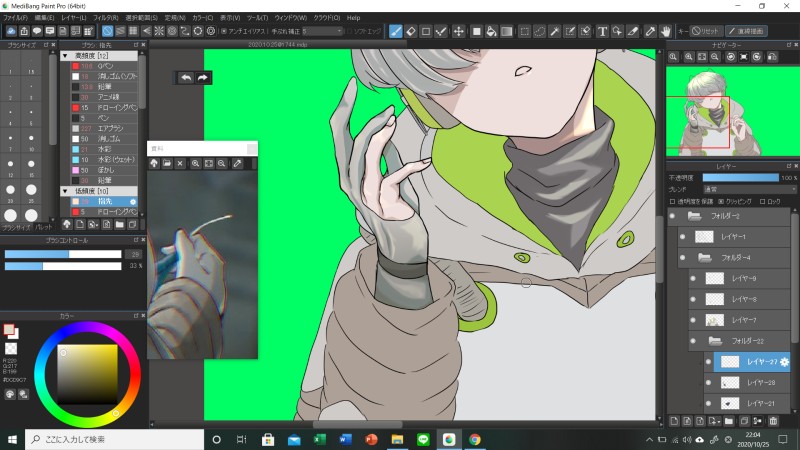Select the rectangular Select tool
The width and height of the screenshot is (800, 450).
point(524,31)
